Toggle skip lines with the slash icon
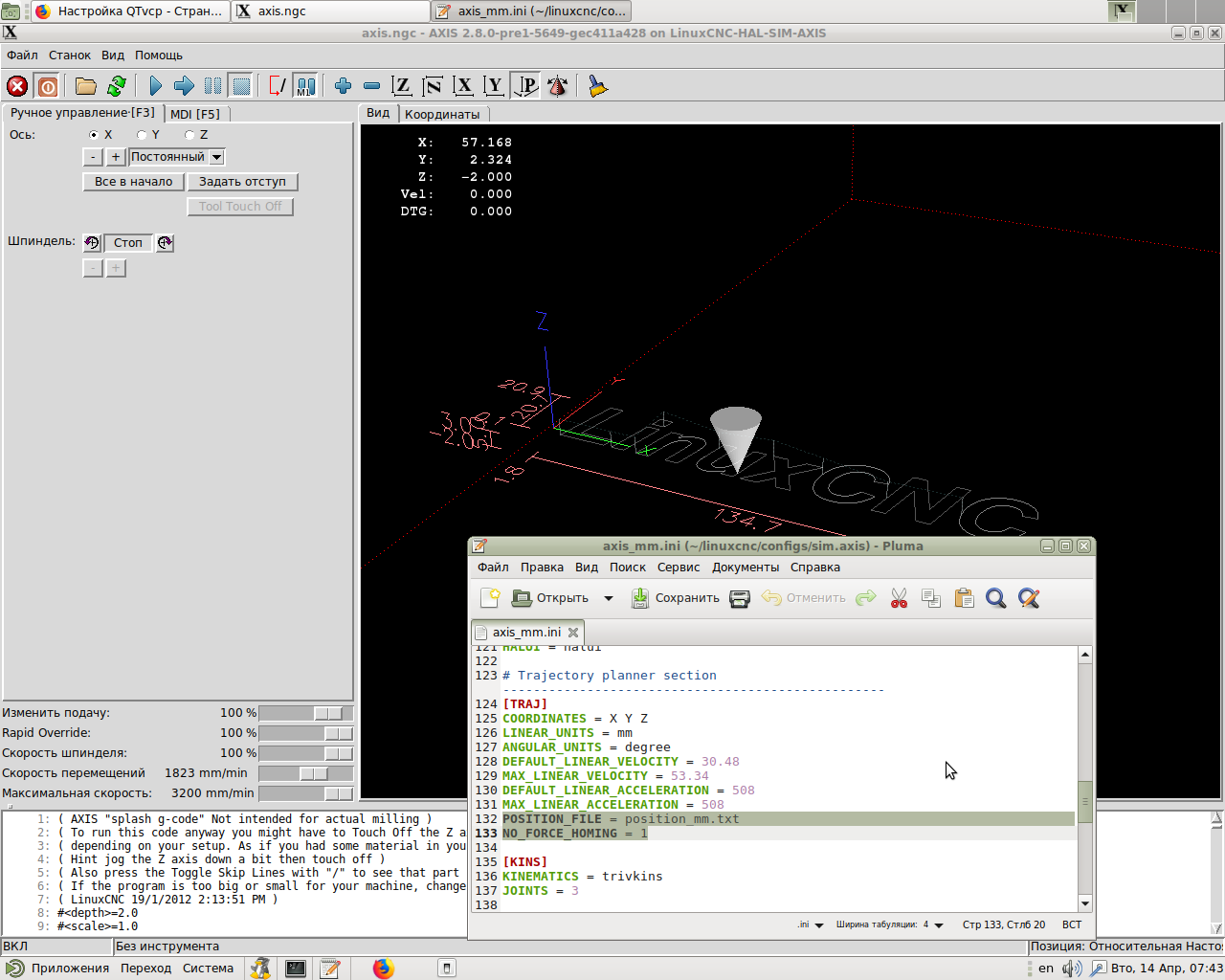1225x980 pixels. [x=278, y=86]
